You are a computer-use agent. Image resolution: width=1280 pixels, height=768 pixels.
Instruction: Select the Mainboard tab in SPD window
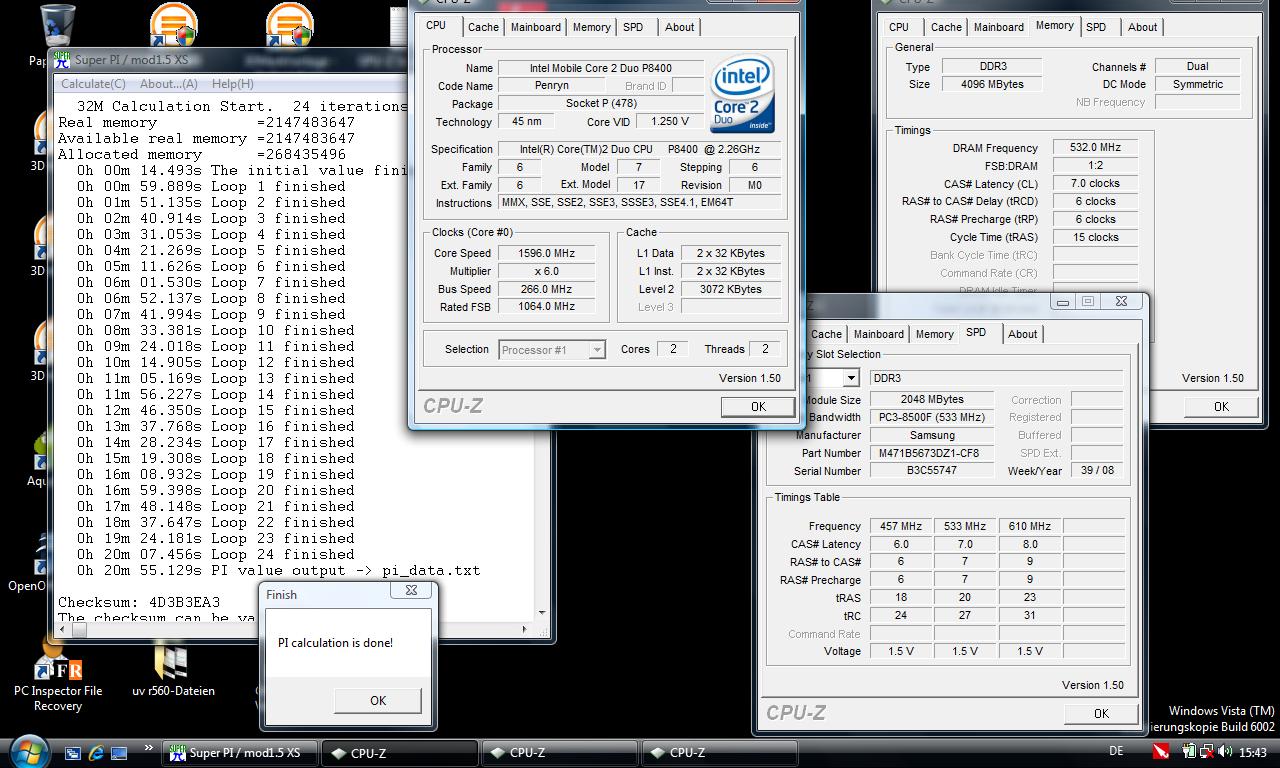point(878,334)
